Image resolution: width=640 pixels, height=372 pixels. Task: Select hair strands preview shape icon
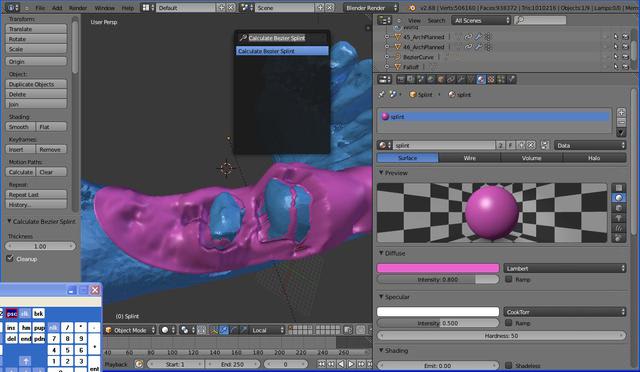tap(619, 228)
